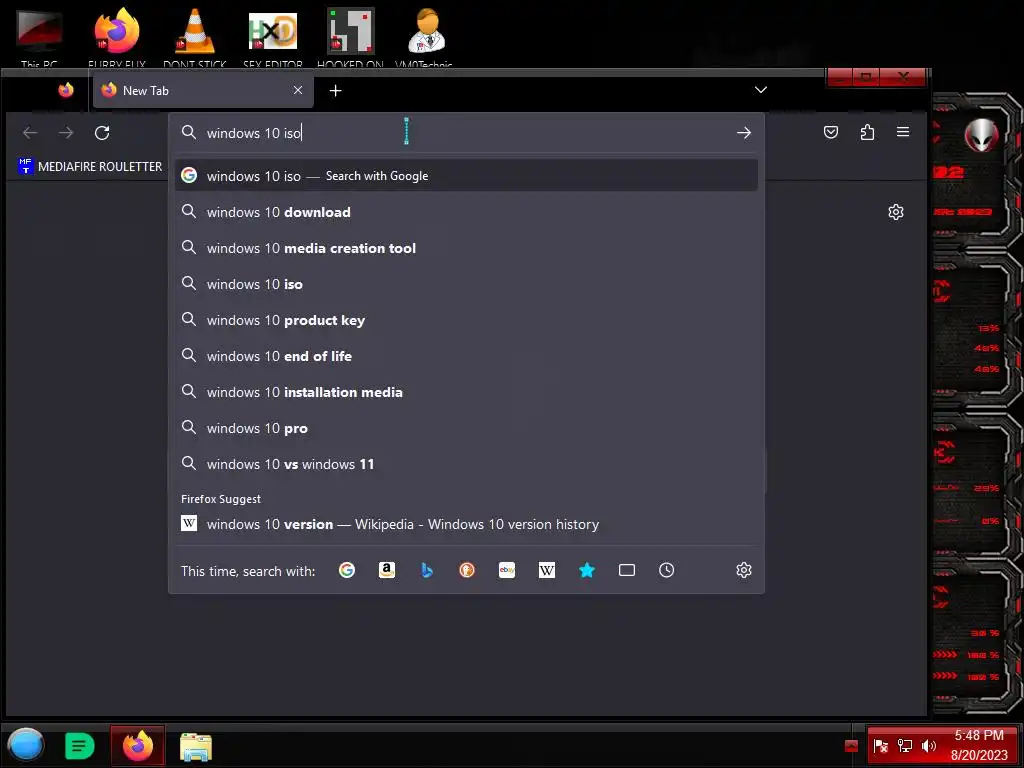This screenshot has width=1024, height=768.
Task: Reload the current page
Action: (102, 133)
